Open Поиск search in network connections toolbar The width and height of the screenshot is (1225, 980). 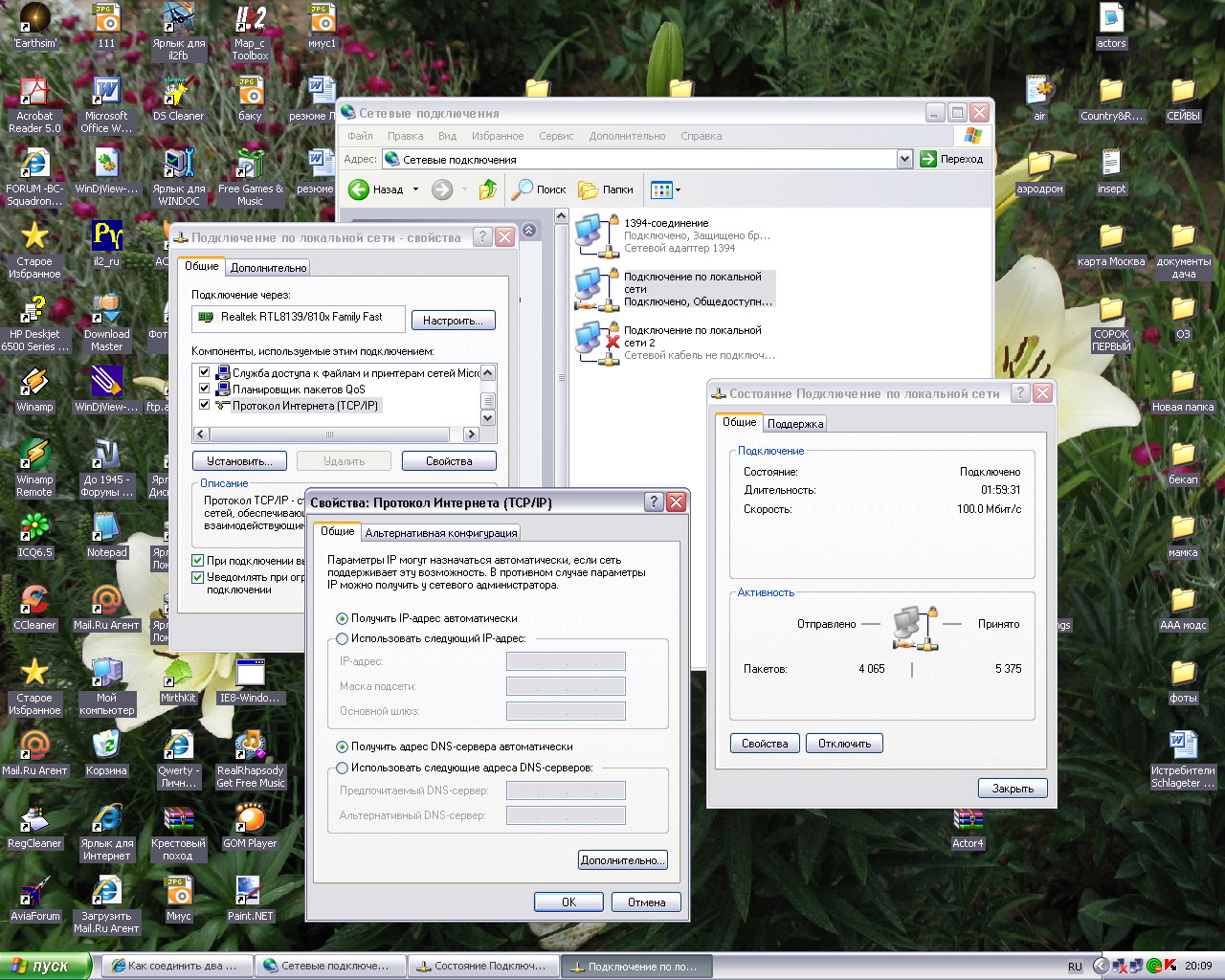pyautogui.click(x=539, y=189)
